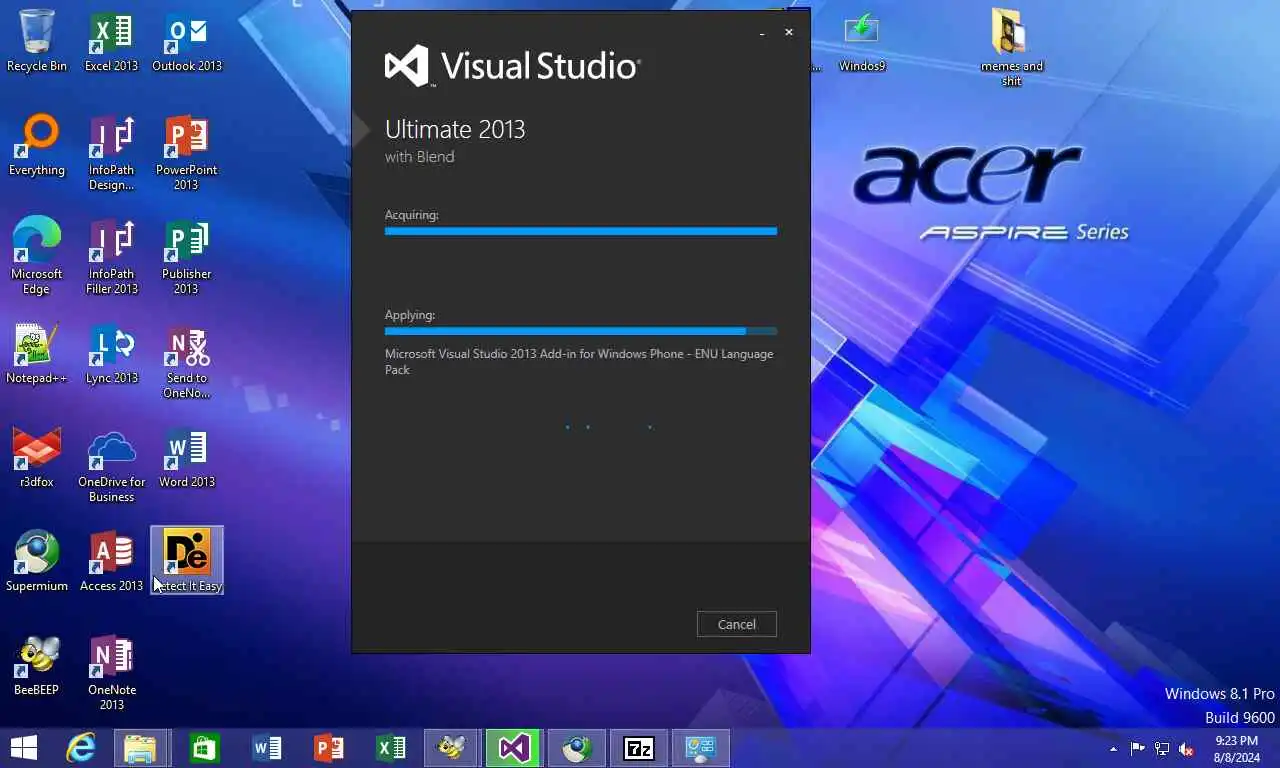Screen dimensions: 1280x768
Task: Open Word from the taskbar
Action: (x=267, y=748)
